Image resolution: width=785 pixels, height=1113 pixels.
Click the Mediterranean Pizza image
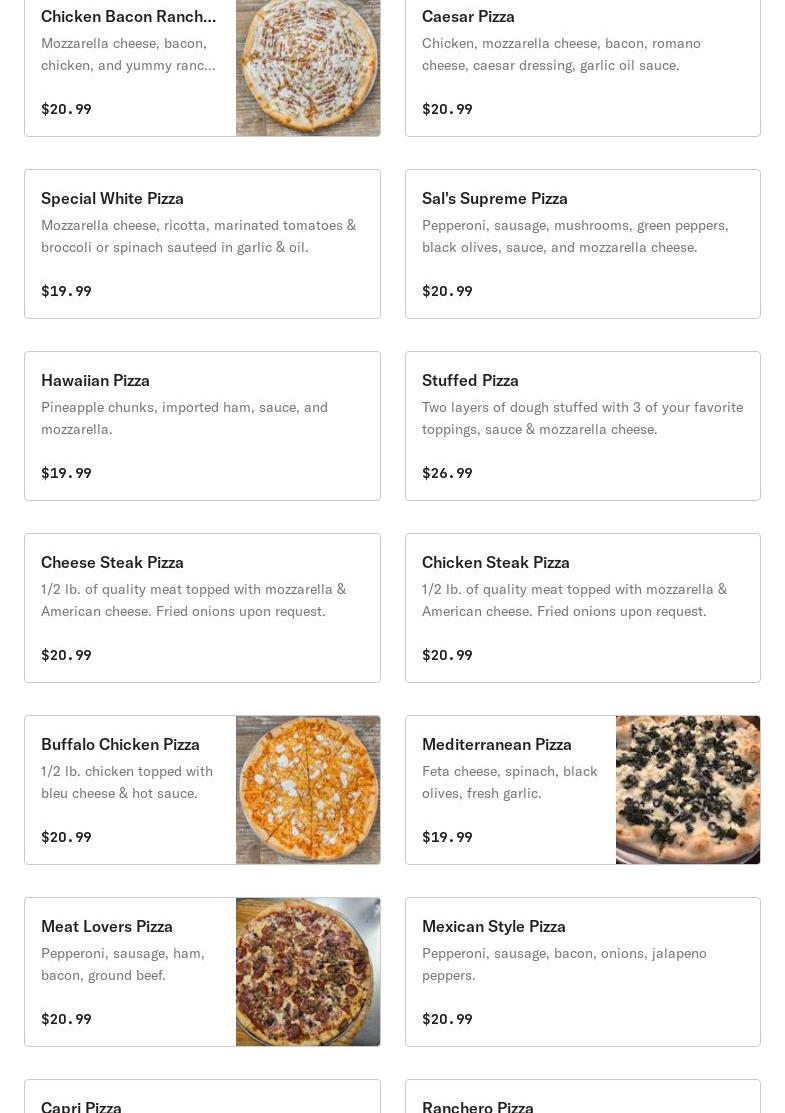click(688, 790)
